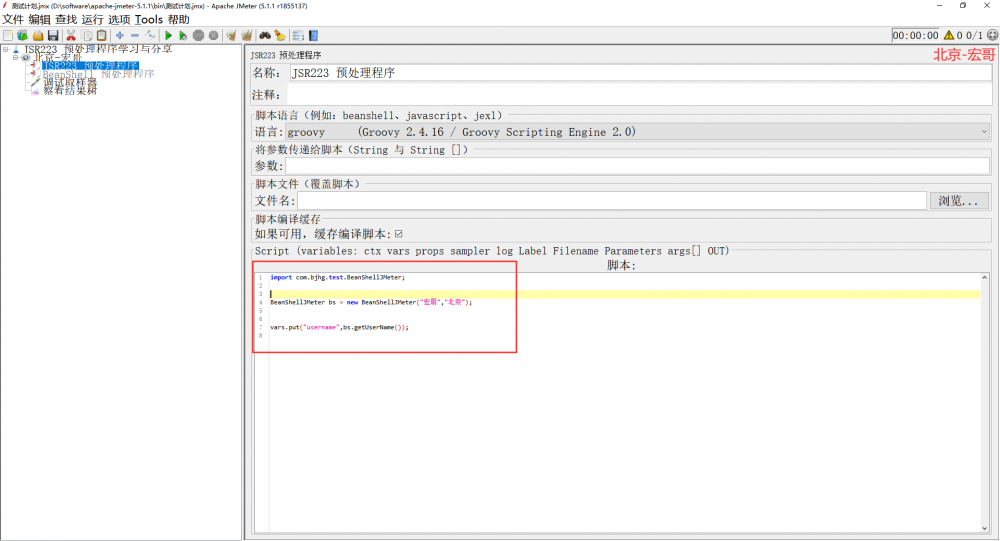Search the tree with binoculars icon
Image resolution: width=1000 pixels, height=541 pixels.
tap(264, 36)
